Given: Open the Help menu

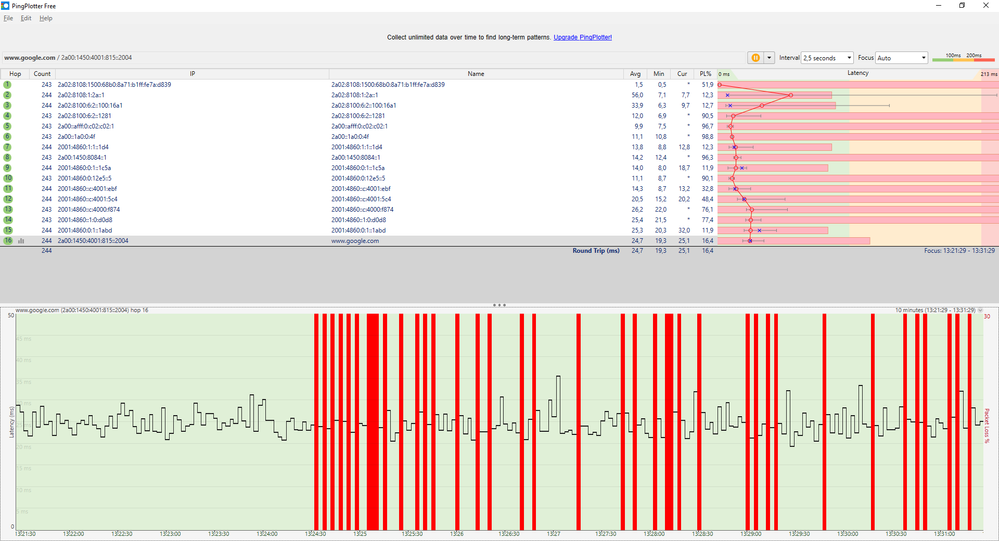Looking at the screenshot, I should [x=46, y=18].
